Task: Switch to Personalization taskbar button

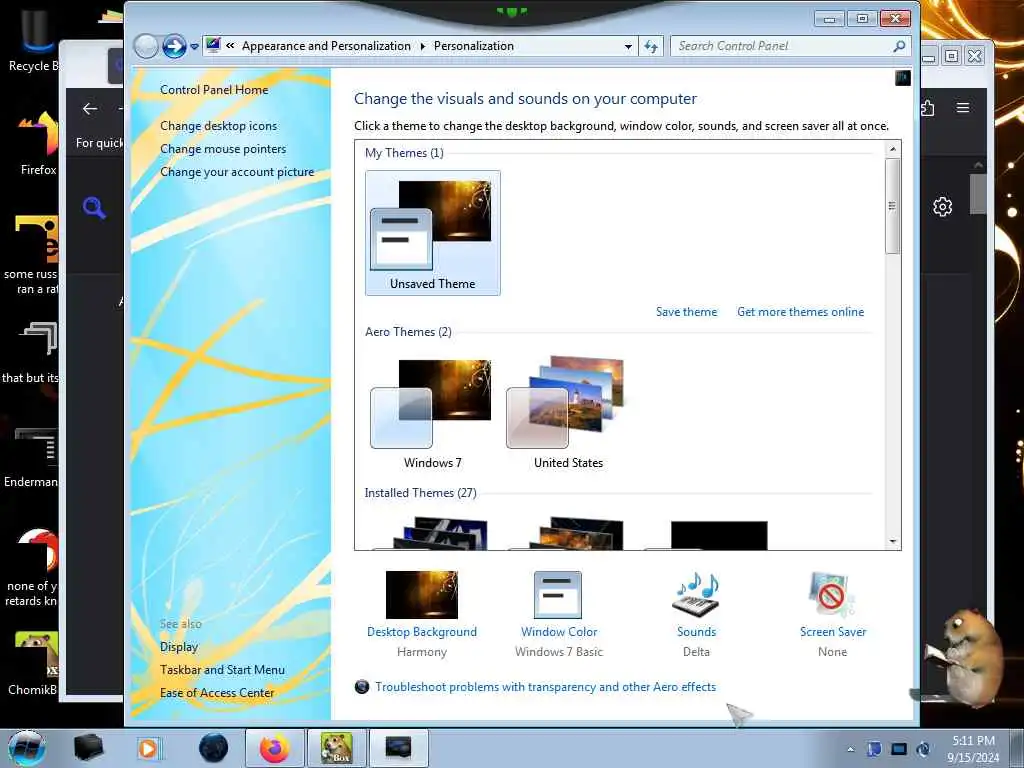Action: (398, 748)
